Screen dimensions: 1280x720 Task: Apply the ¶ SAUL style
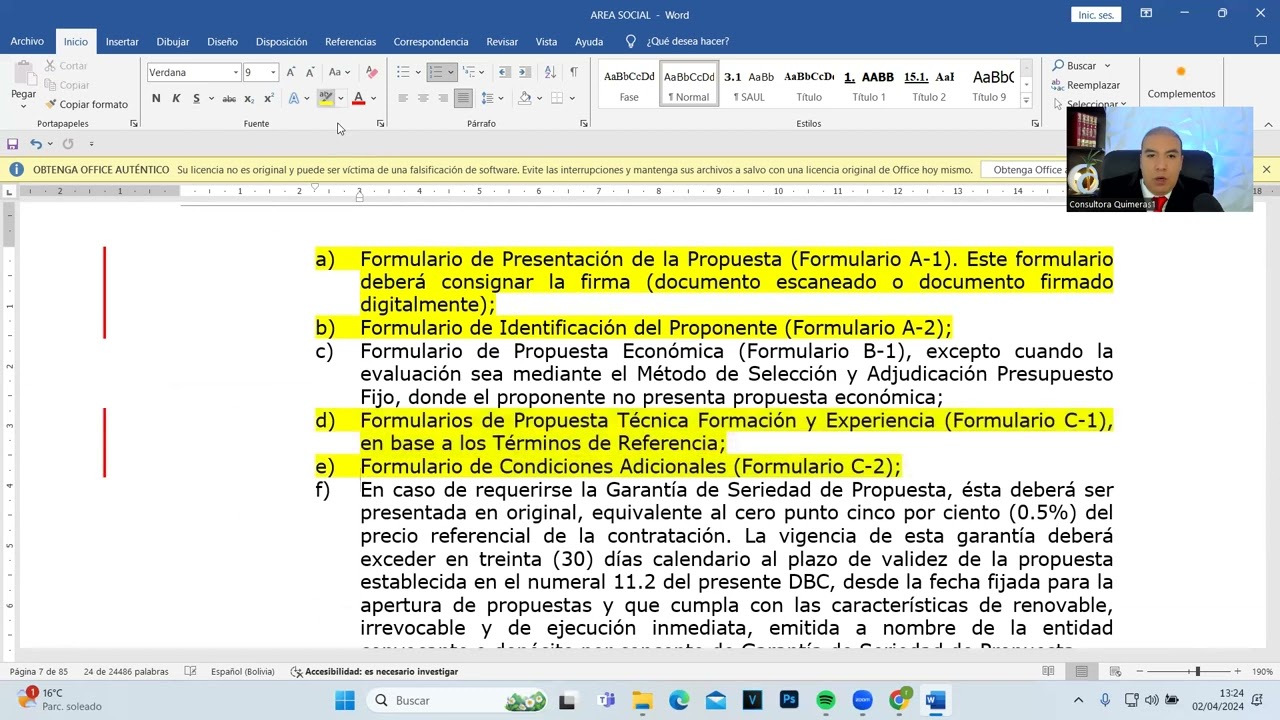749,85
